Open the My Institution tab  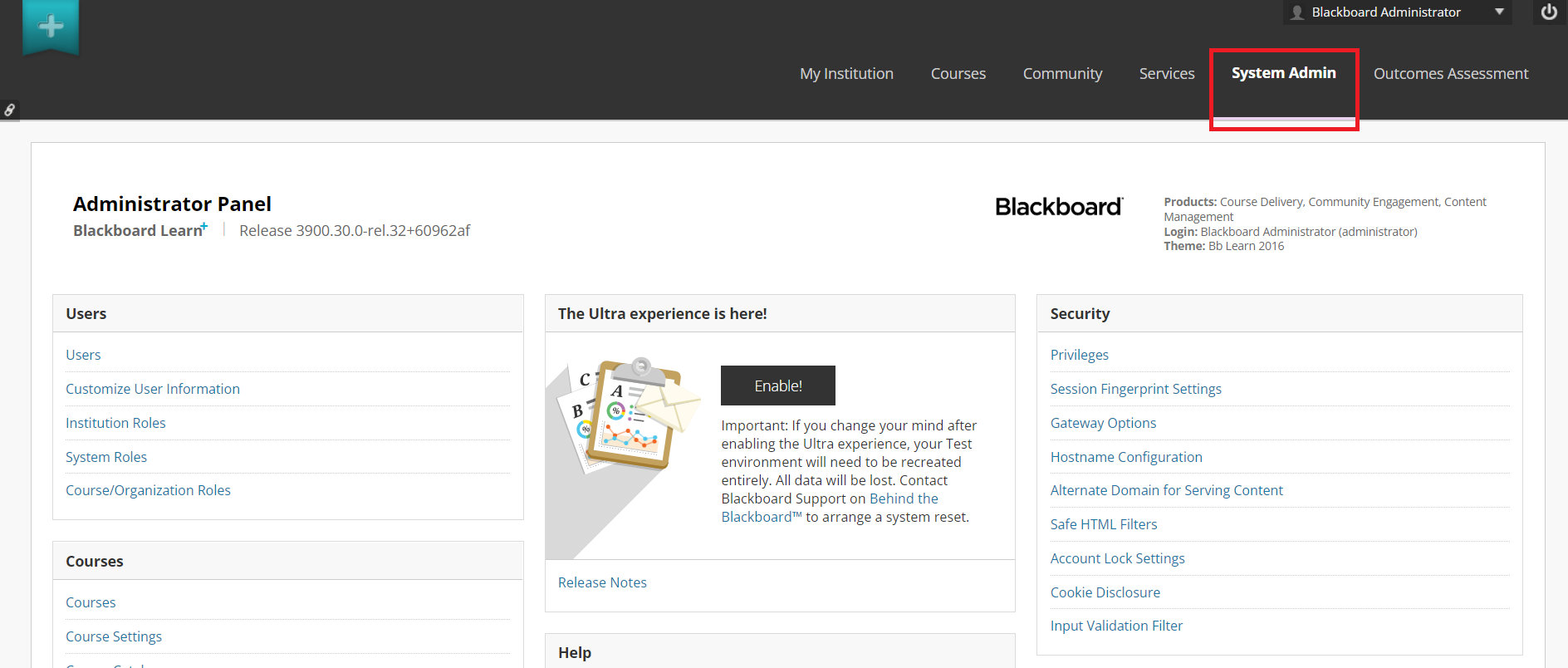(846, 74)
